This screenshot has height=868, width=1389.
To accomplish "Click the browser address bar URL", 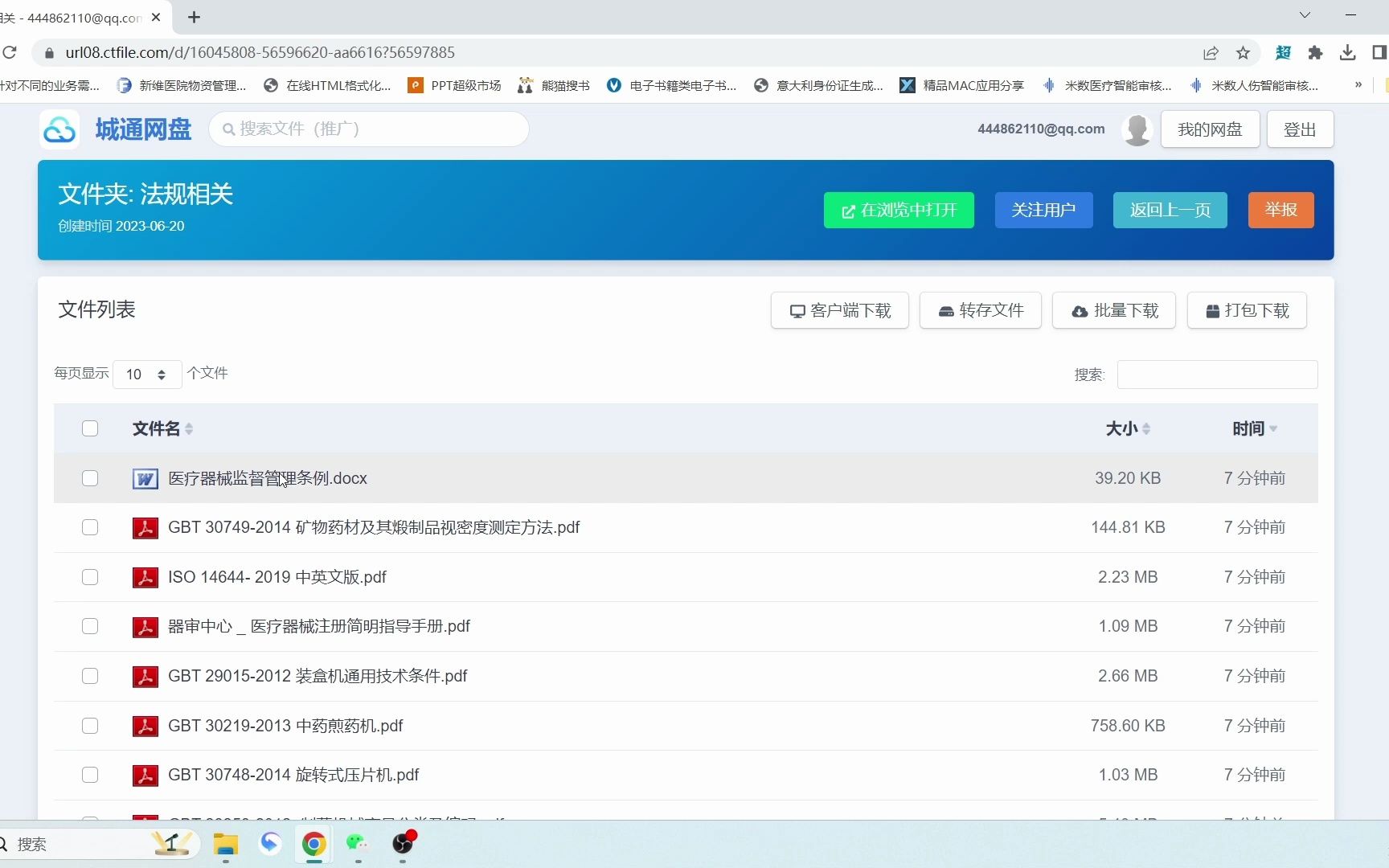I will coord(260,53).
